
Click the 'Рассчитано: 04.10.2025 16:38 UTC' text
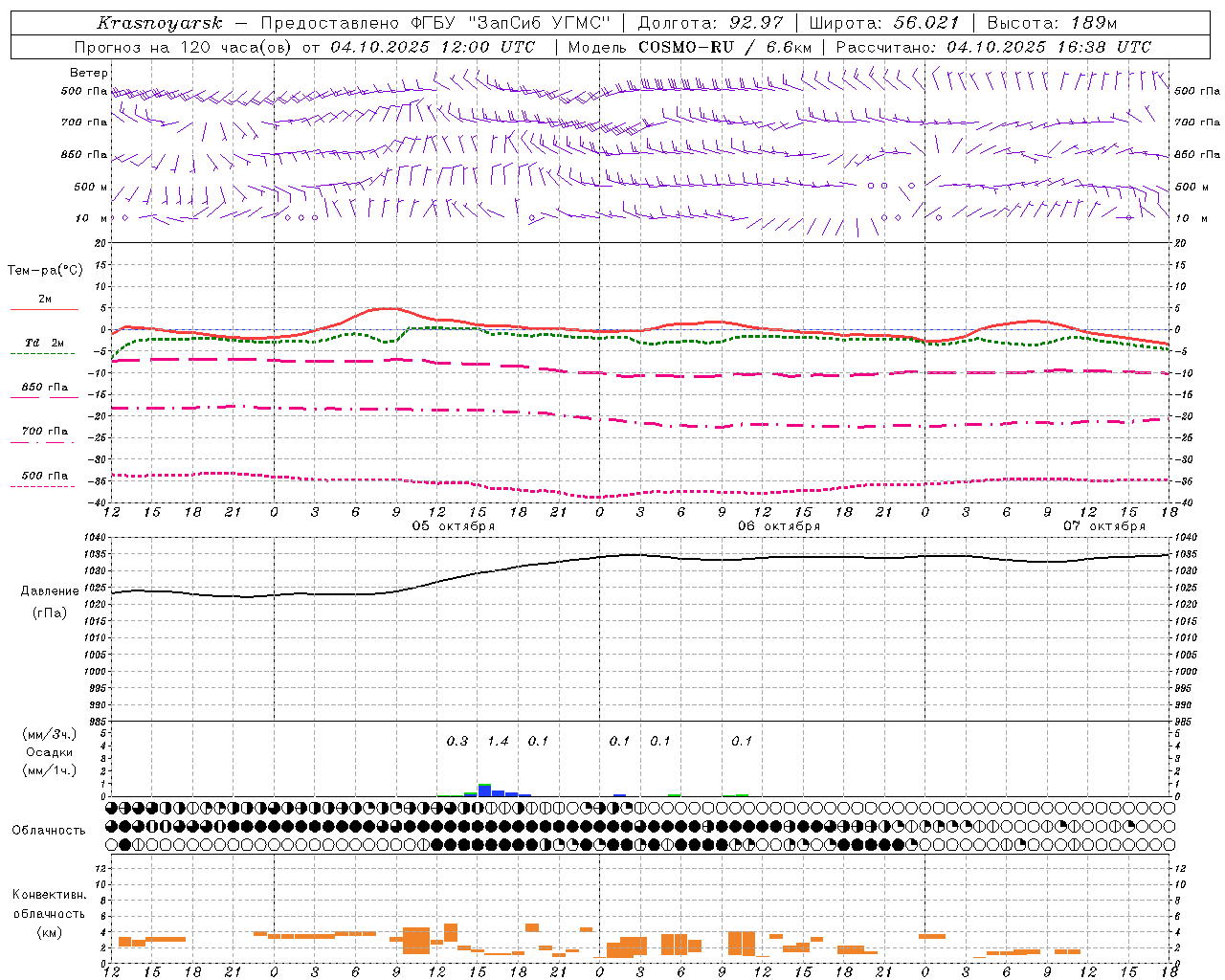coord(993,47)
